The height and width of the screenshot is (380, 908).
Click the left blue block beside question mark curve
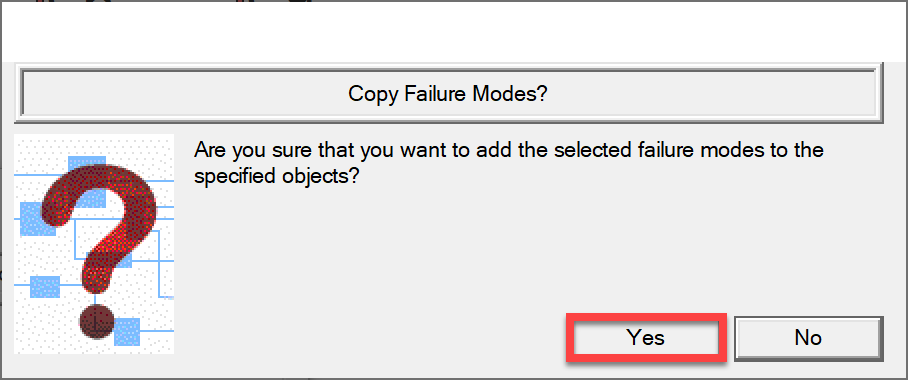pos(34,220)
